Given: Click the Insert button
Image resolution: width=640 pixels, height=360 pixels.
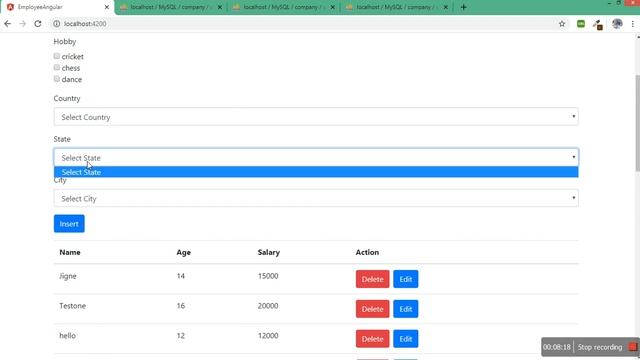Looking at the screenshot, I should tap(69, 224).
